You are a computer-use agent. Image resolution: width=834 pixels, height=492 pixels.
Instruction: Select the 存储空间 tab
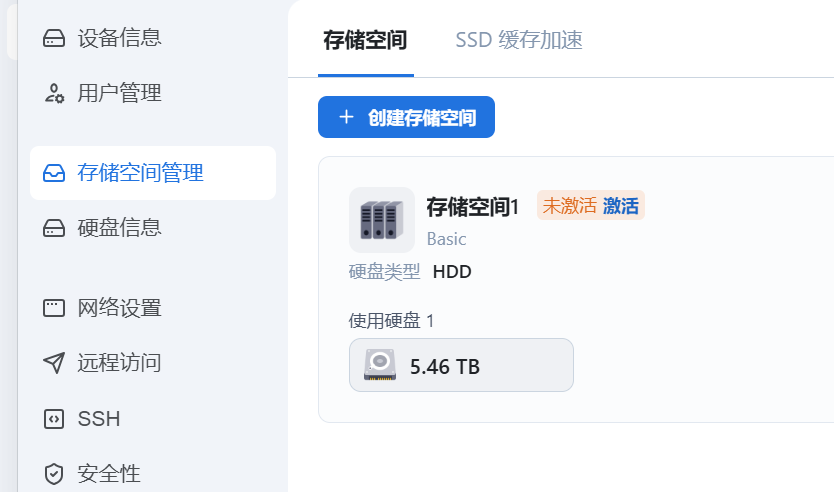365,40
